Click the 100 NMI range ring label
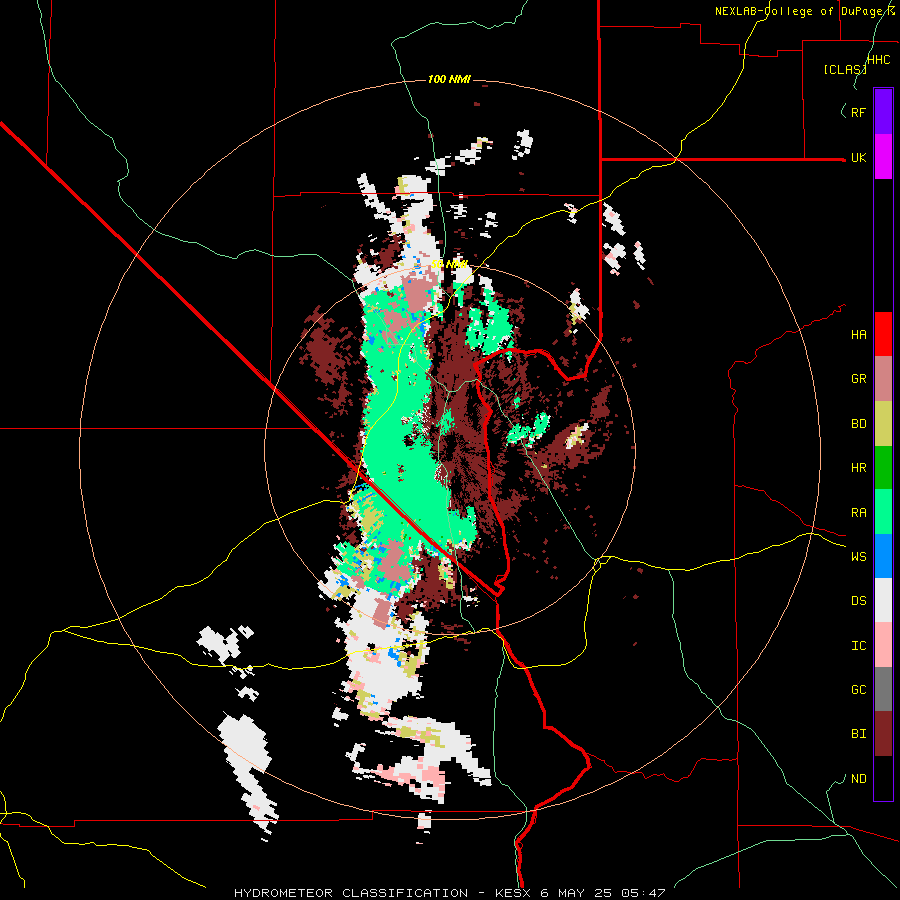 [x=449, y=79]
